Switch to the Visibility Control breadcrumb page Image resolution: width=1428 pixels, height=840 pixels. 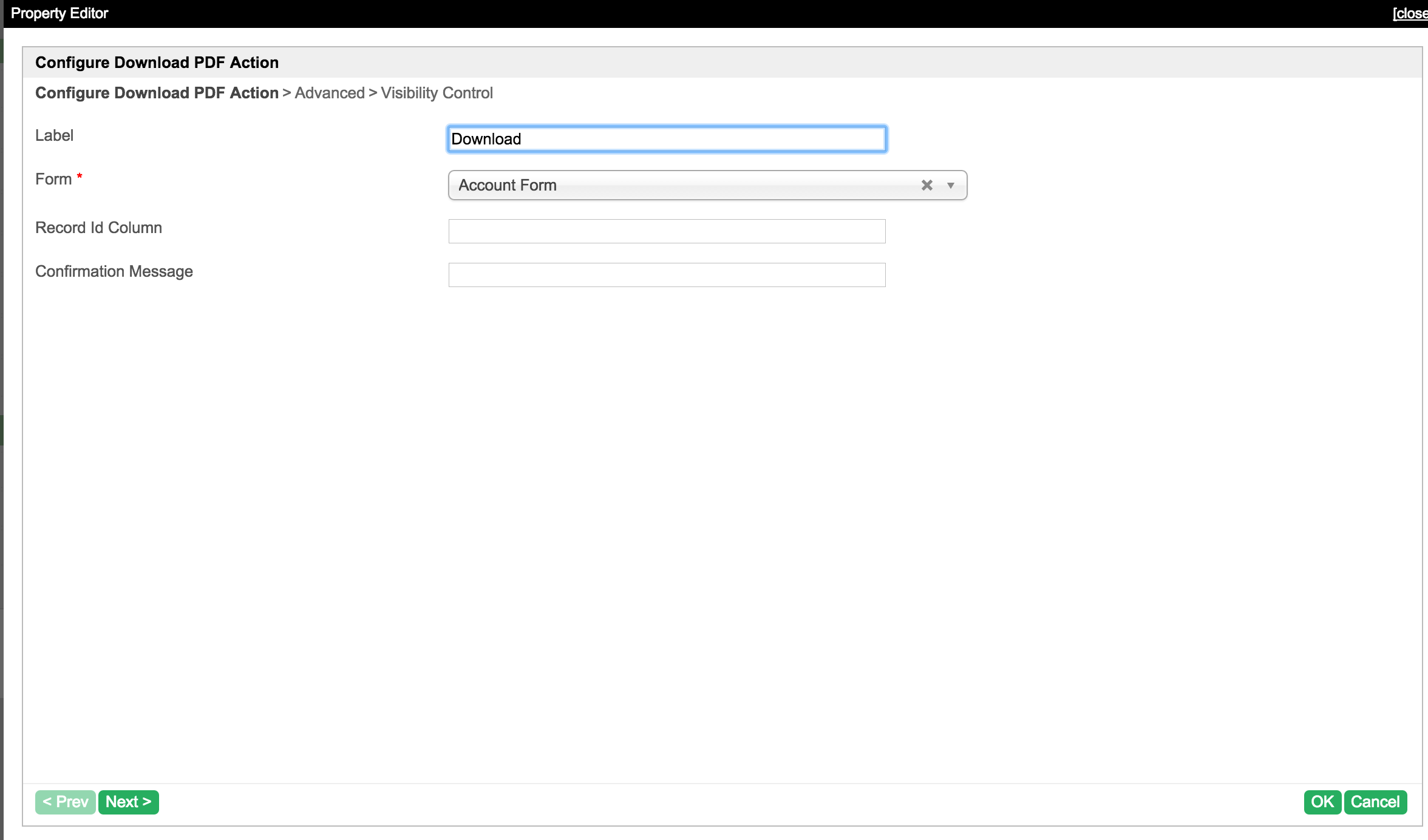pos(437,93)
